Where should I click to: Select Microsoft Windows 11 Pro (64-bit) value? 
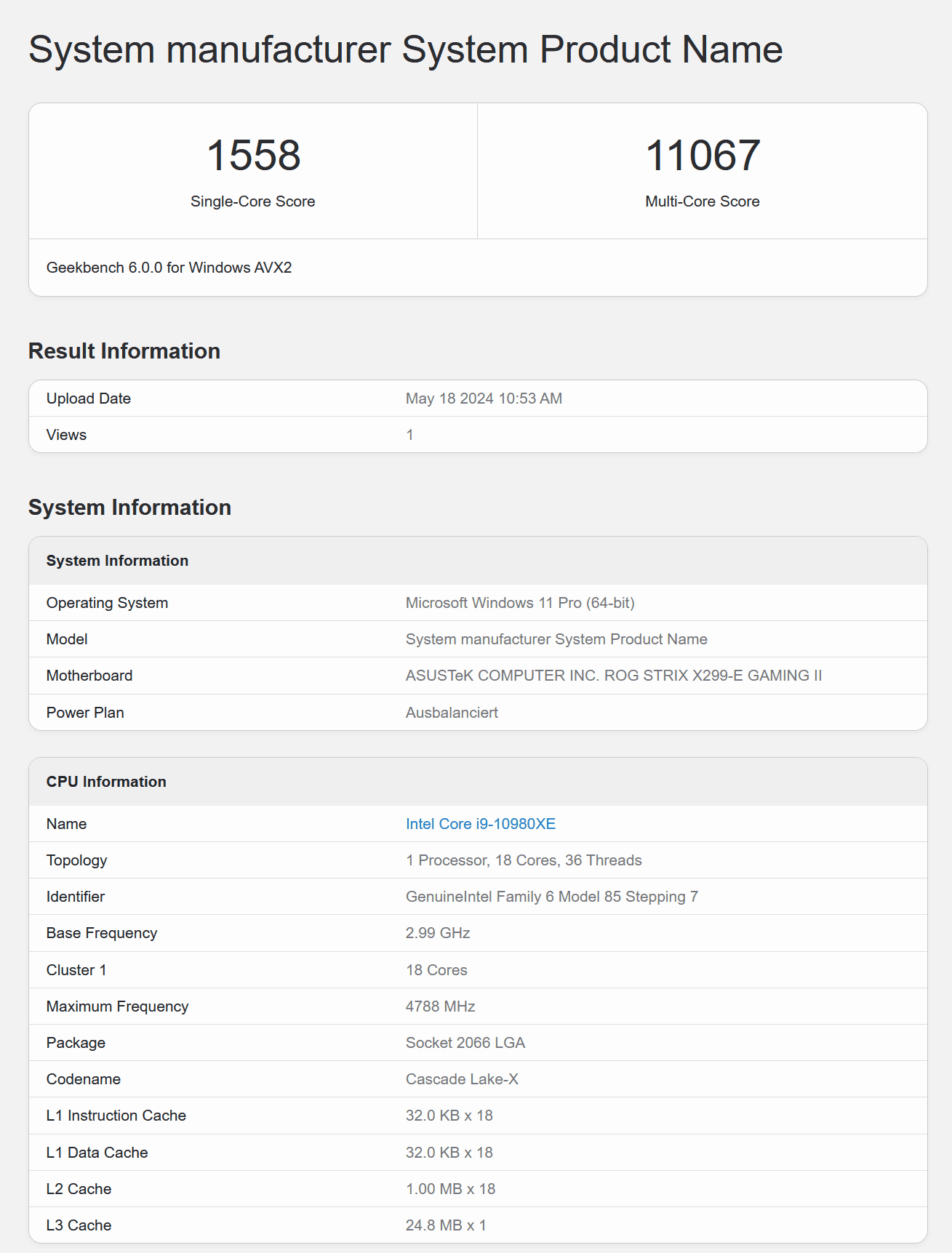tap(520, 603)
